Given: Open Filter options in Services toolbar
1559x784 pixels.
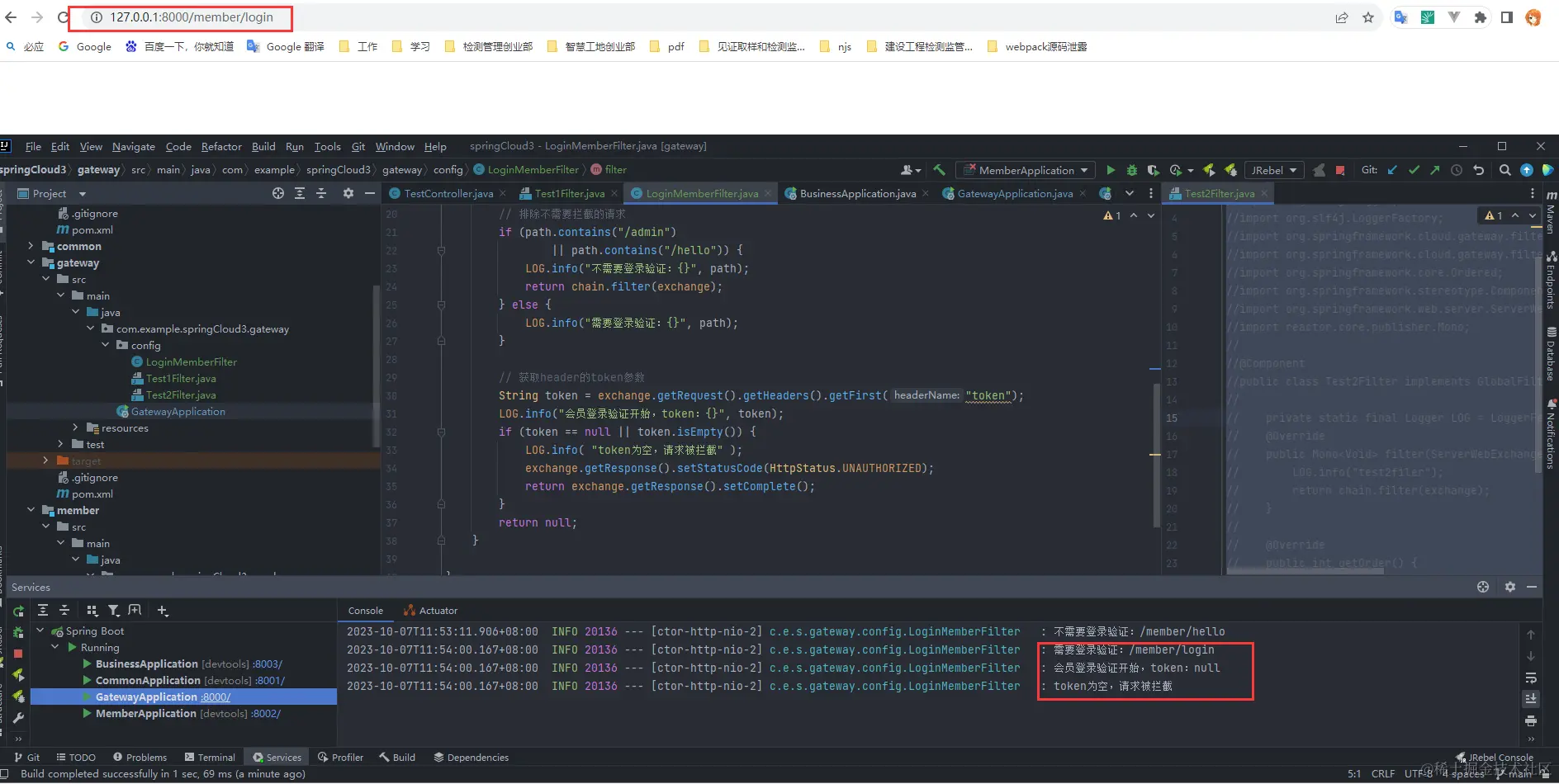Looking at the screenshot, I should click(114, 611).
